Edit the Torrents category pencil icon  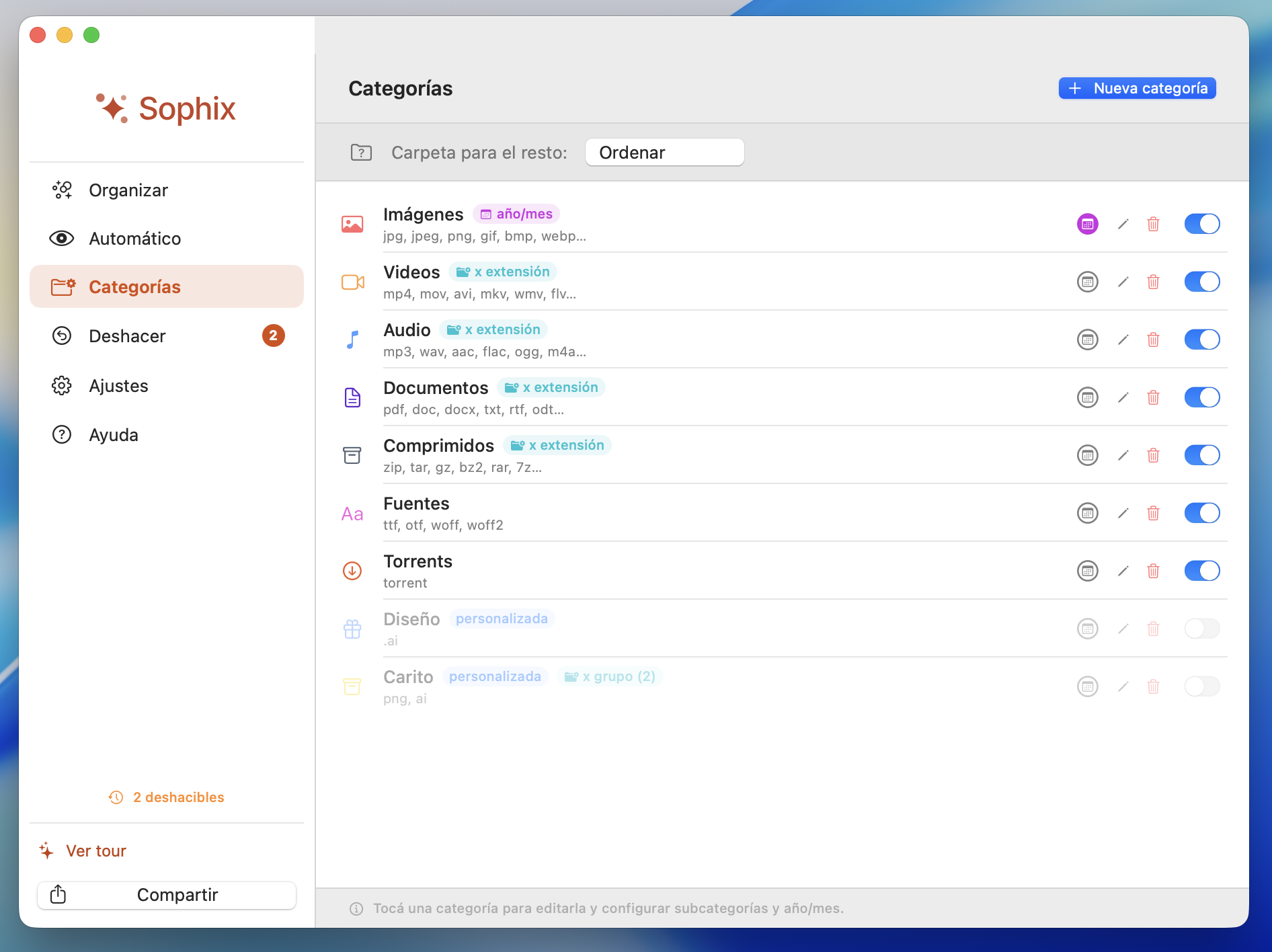coord(1123,571)
